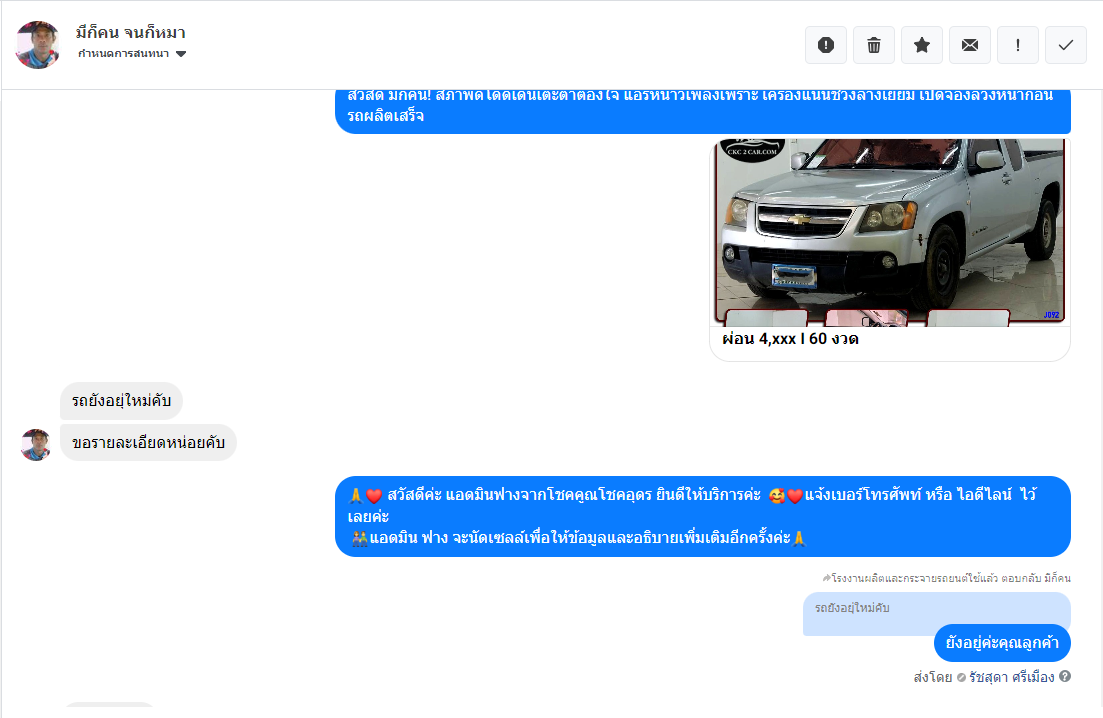Click the spam report exclamation-circle icon
The width and height of the screenshot is (1103, 718).
826,45
